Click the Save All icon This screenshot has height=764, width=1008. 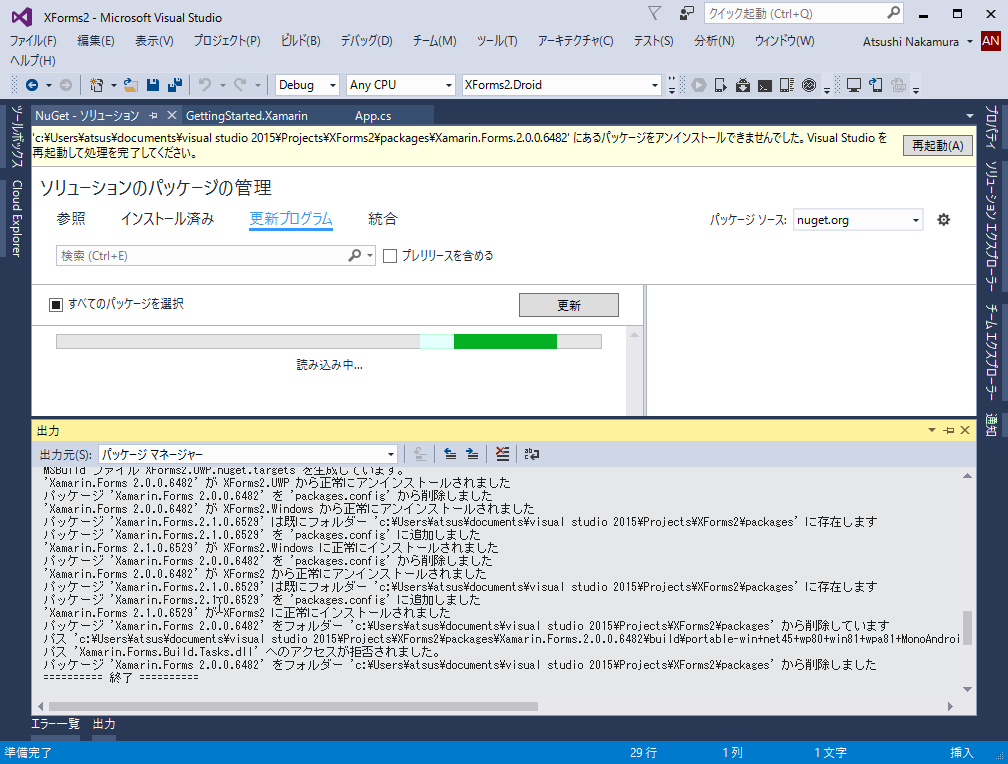point(175,85)
